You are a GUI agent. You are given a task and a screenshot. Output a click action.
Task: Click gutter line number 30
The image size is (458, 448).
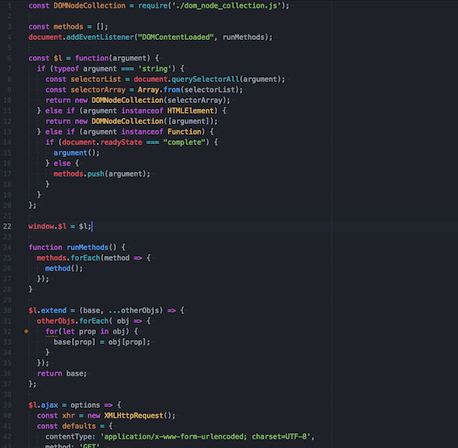7,310
